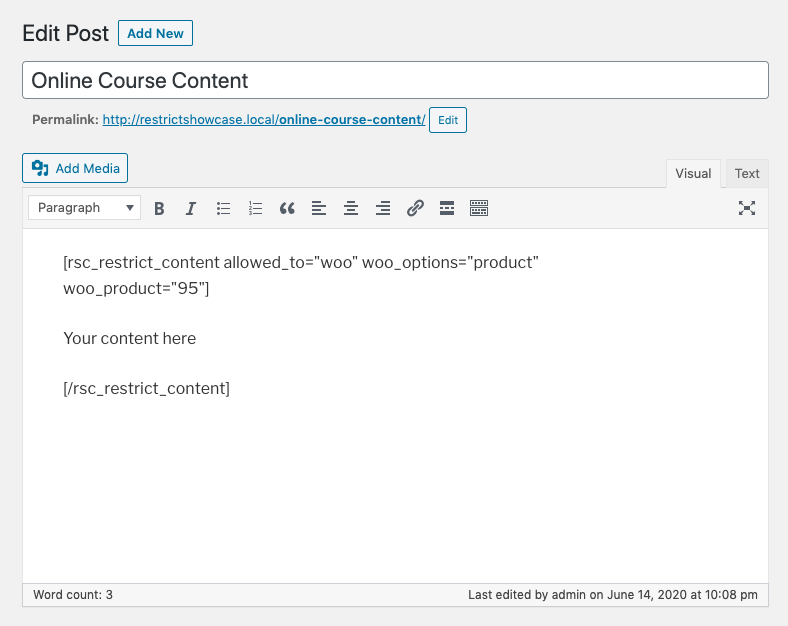Insert Read More tag
The width and height of the screenshot is (788, 626).
(x=447, y=208)
